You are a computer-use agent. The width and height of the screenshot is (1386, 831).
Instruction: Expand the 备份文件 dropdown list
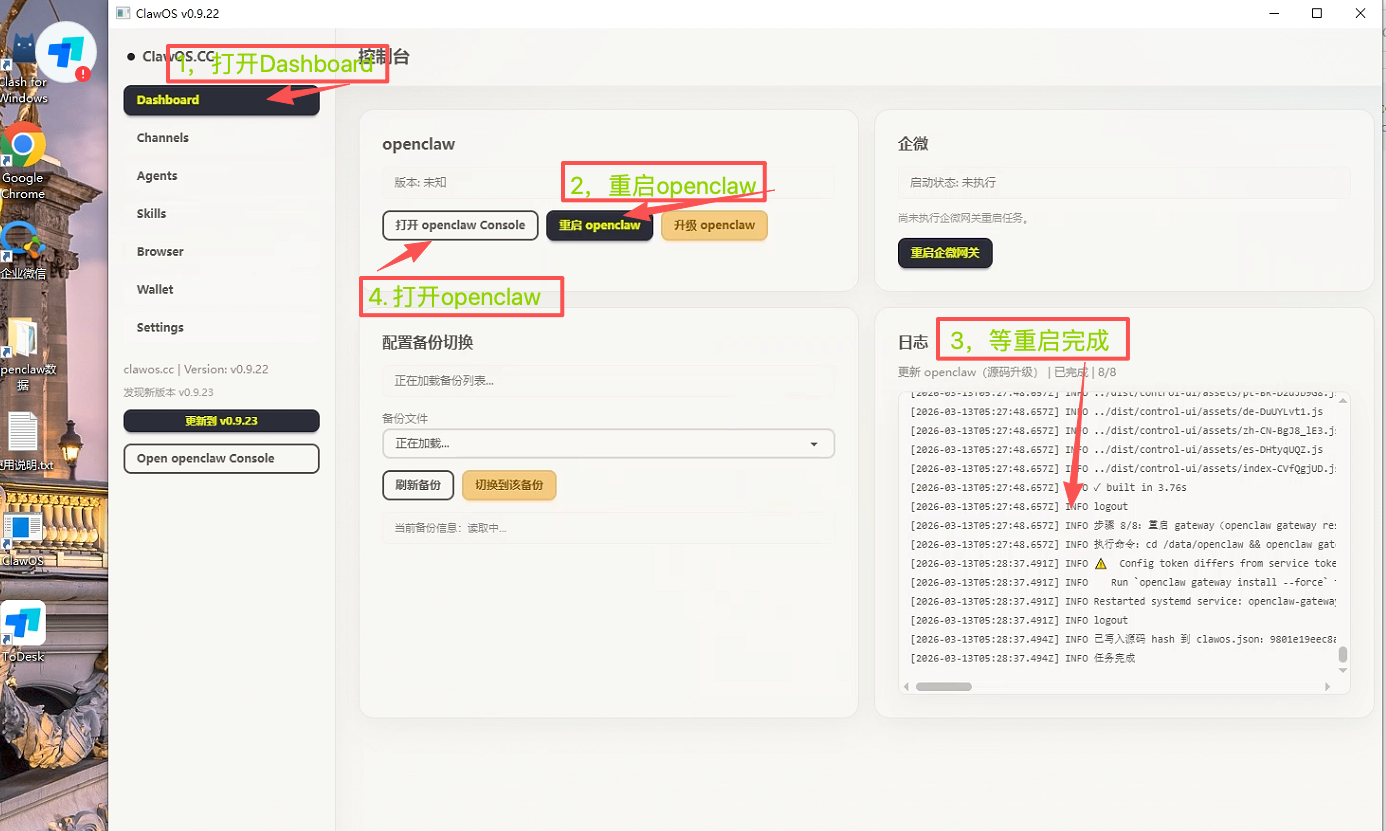(x=608, y=444)
